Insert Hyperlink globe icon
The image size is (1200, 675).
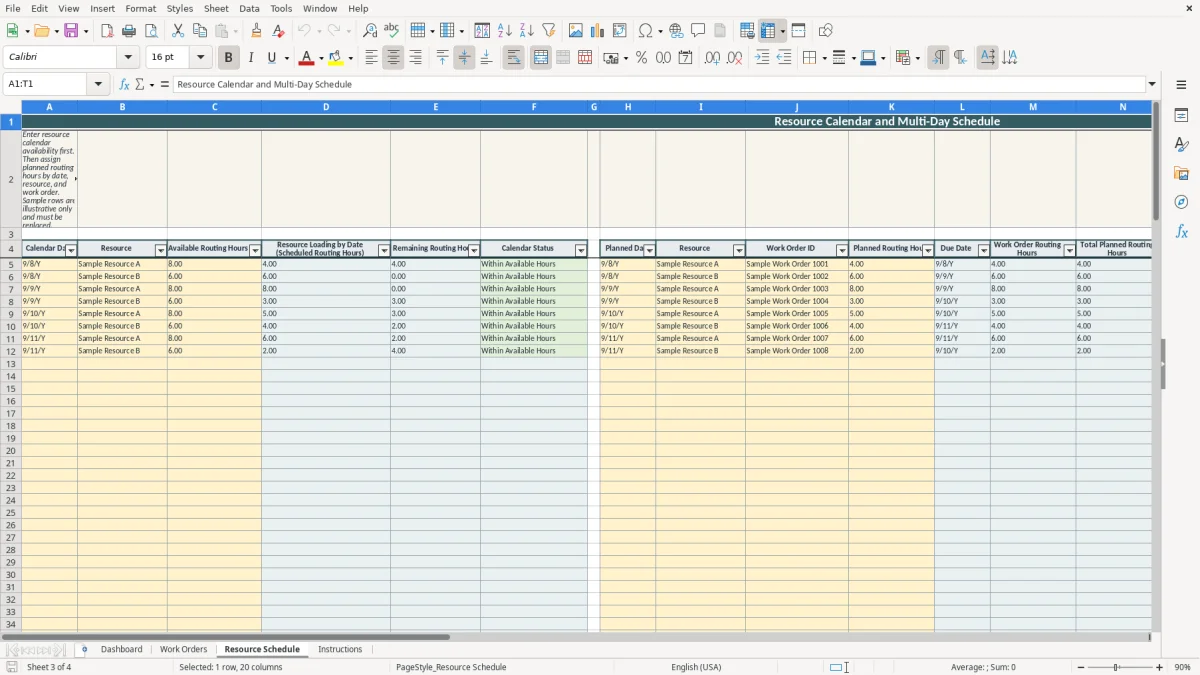[676, 31]
